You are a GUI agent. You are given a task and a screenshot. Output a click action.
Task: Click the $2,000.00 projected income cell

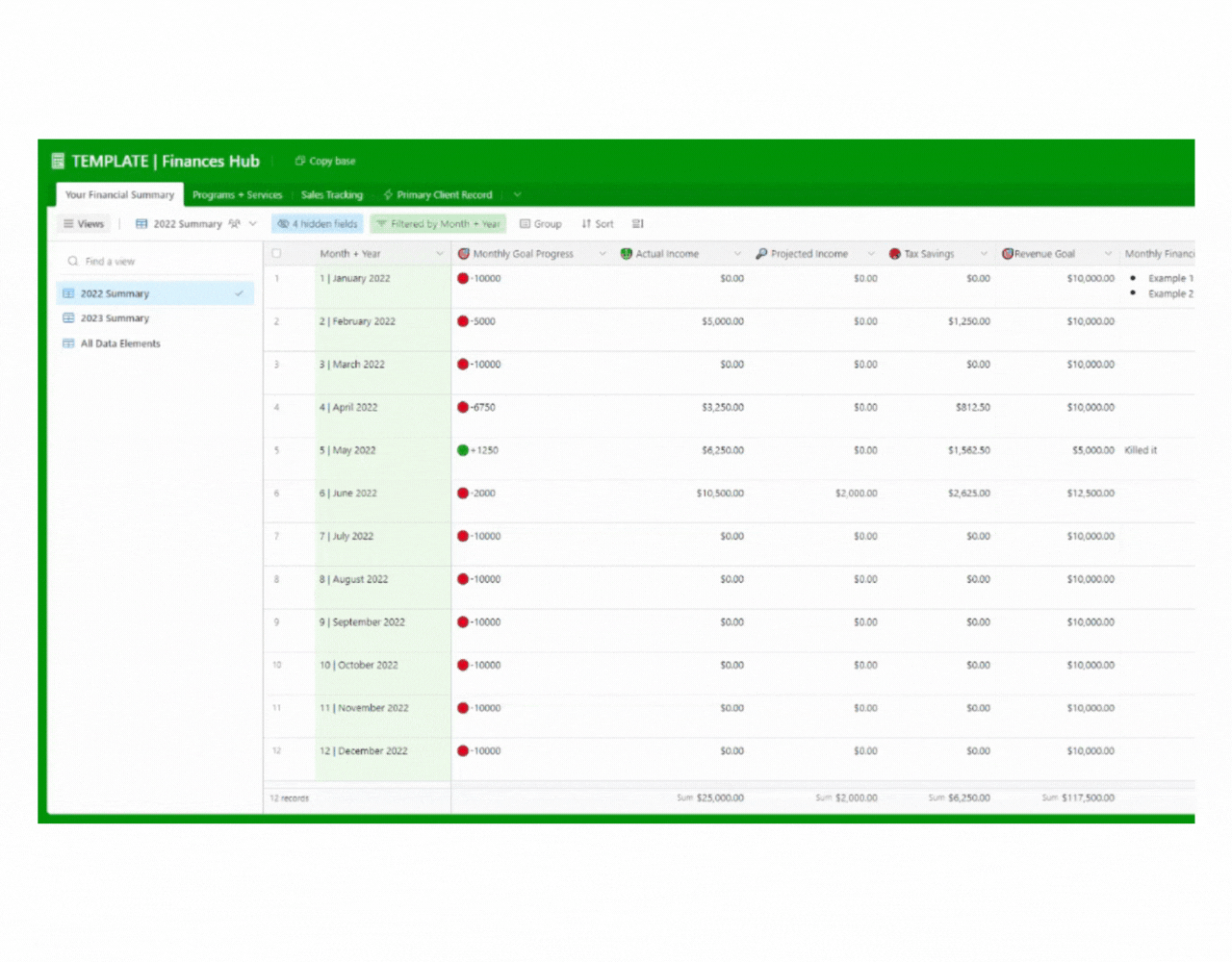click(x=856, y=493)
